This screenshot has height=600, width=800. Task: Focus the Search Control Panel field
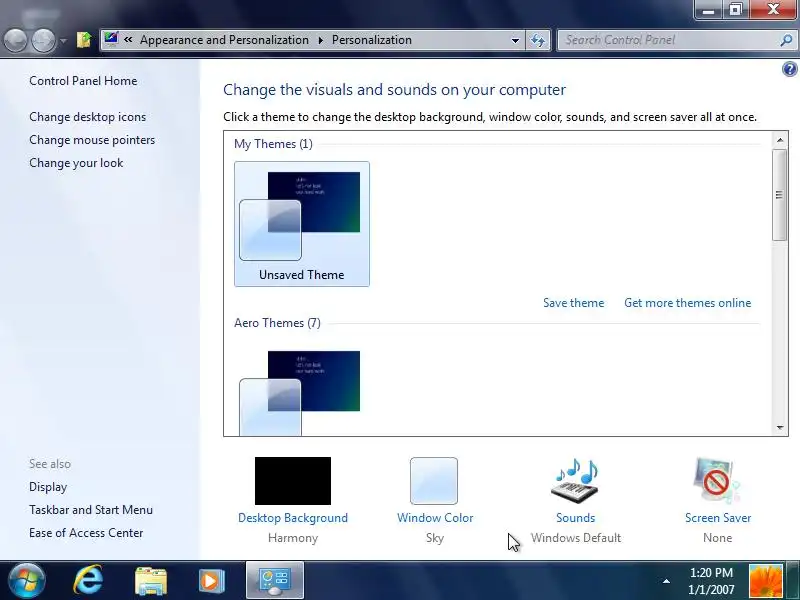point(667,40)
